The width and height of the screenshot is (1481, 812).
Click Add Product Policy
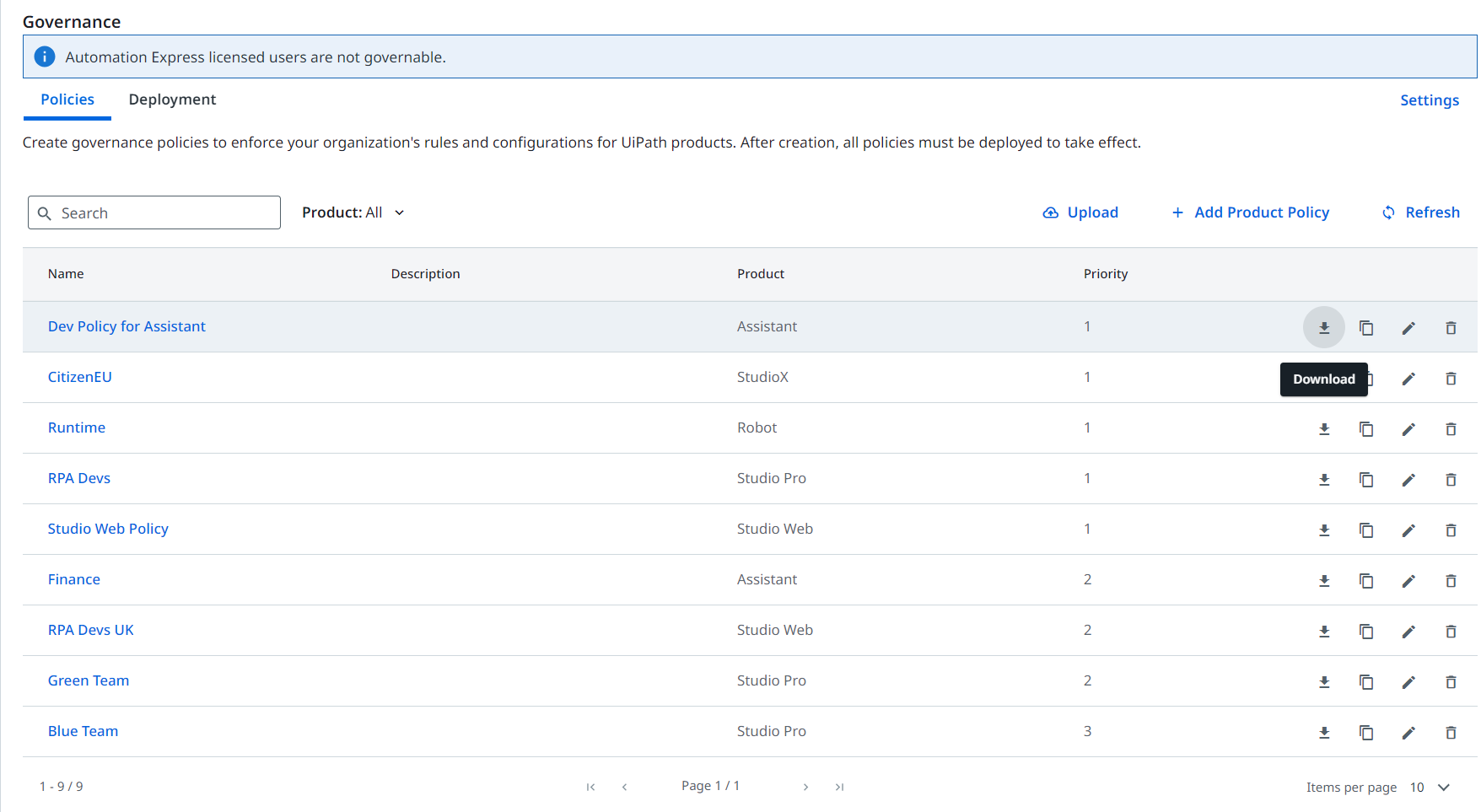click(x=1251, y=212)
